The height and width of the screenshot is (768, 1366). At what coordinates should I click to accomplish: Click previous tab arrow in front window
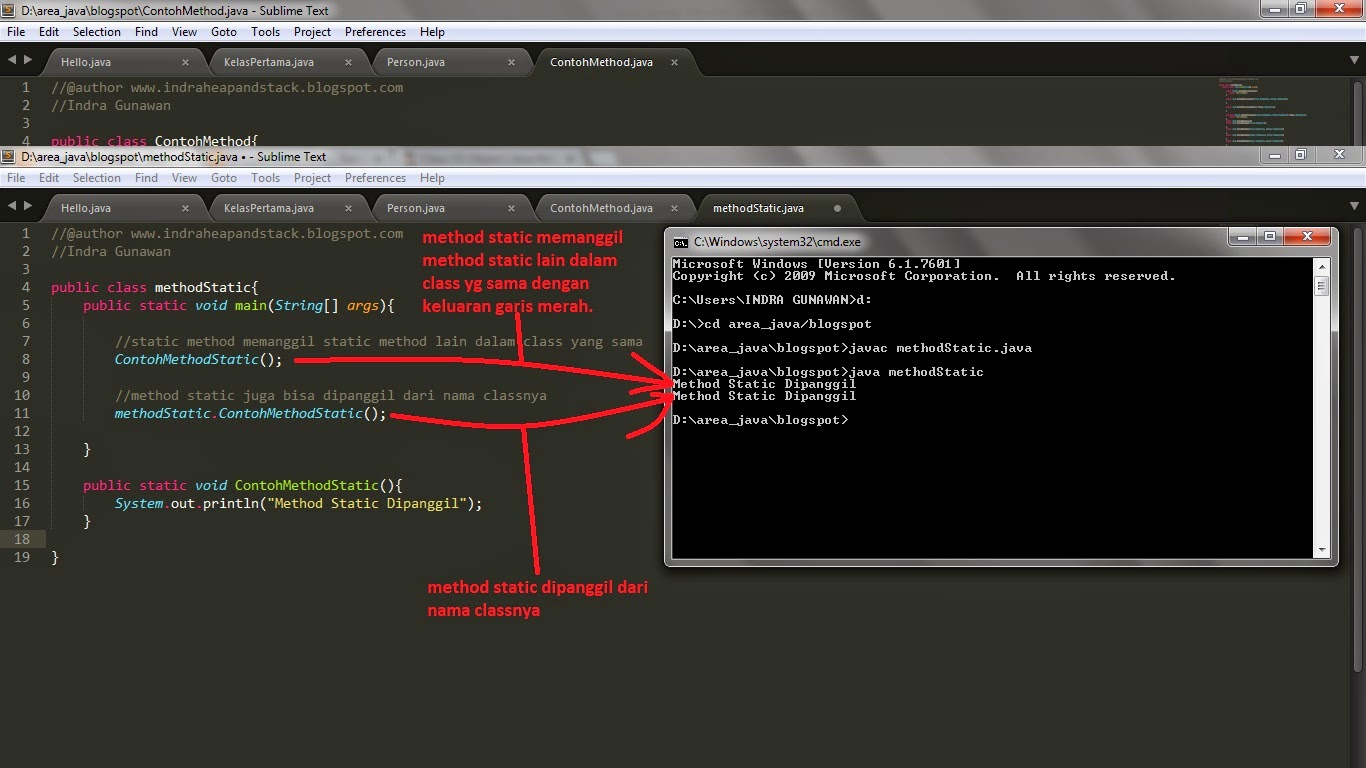(x=11, y=206)
